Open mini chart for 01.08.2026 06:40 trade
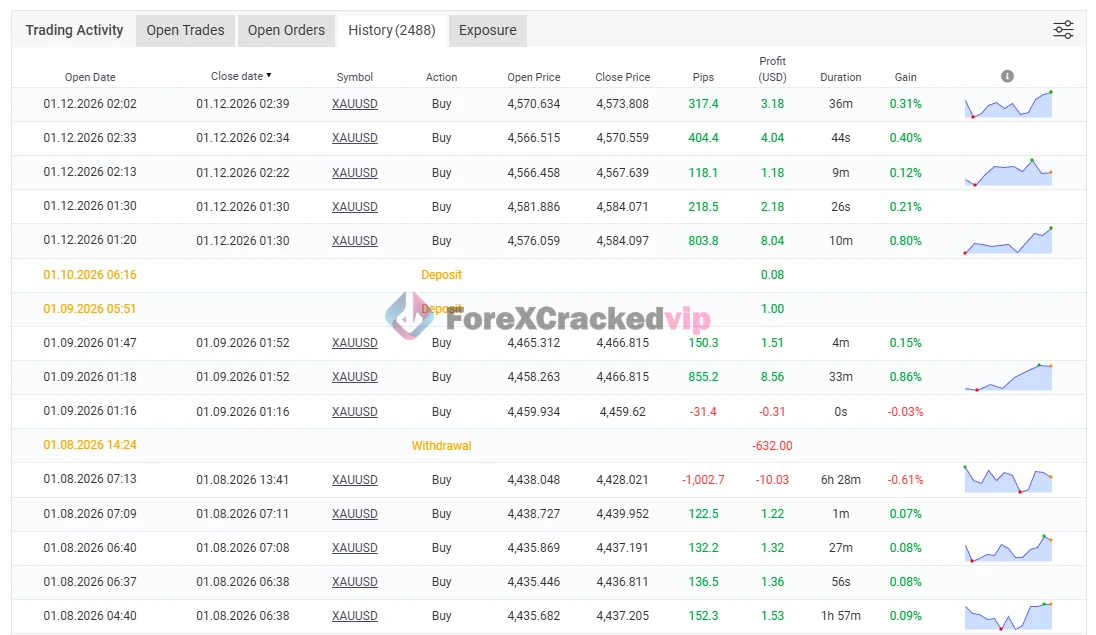Image resolution: width=1096 pixels, height=635 pixels. (x=1008, y=548)
